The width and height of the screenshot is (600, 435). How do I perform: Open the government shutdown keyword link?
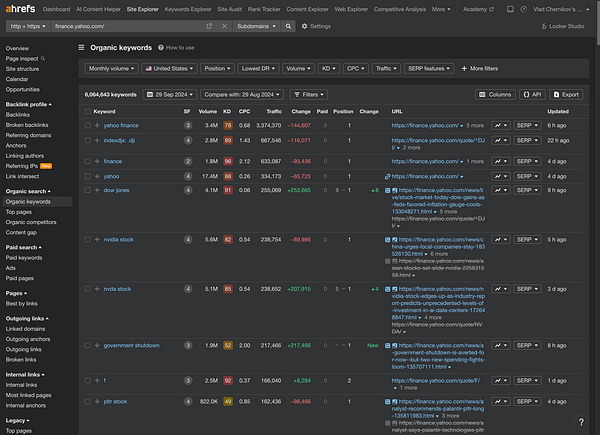coord(131,345)
